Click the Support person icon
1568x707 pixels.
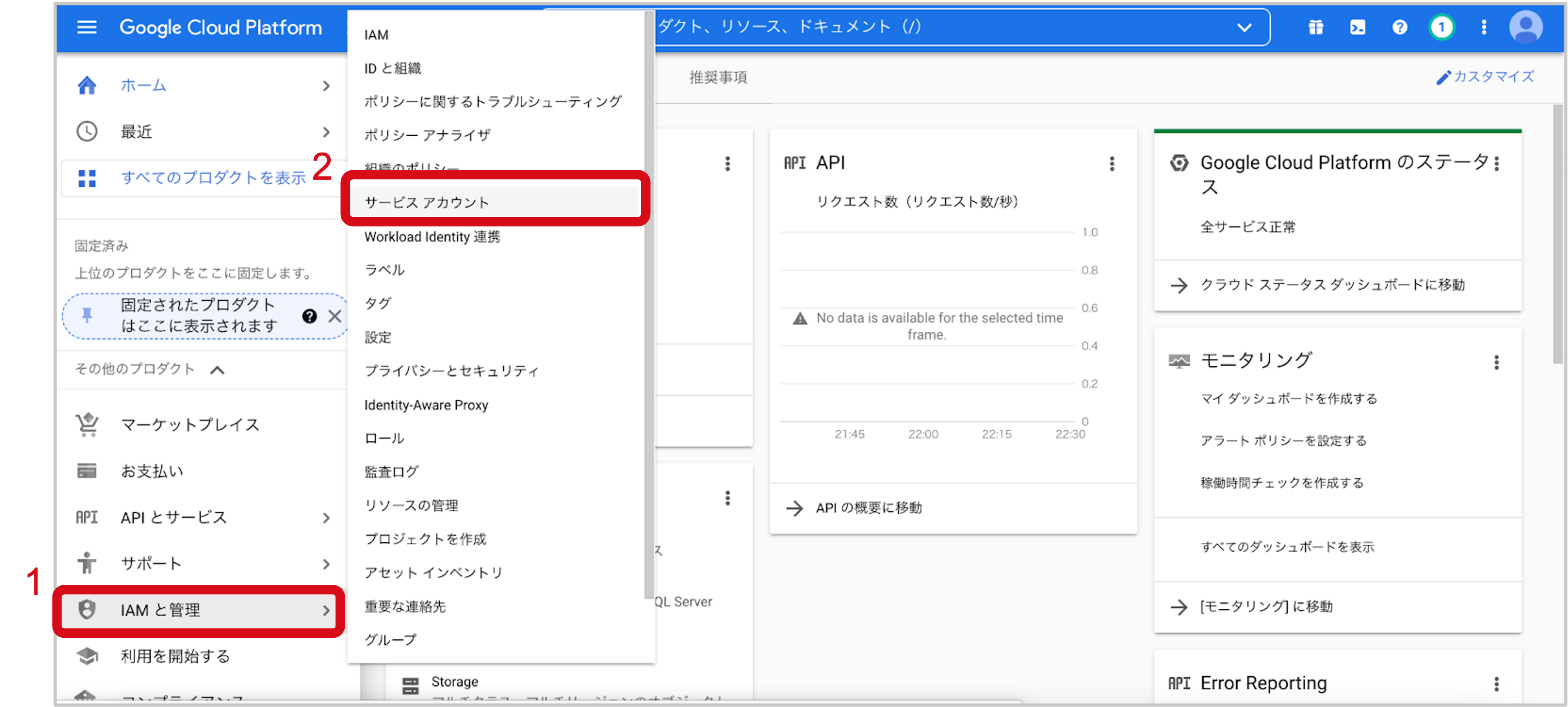click(x=86, y=563)
